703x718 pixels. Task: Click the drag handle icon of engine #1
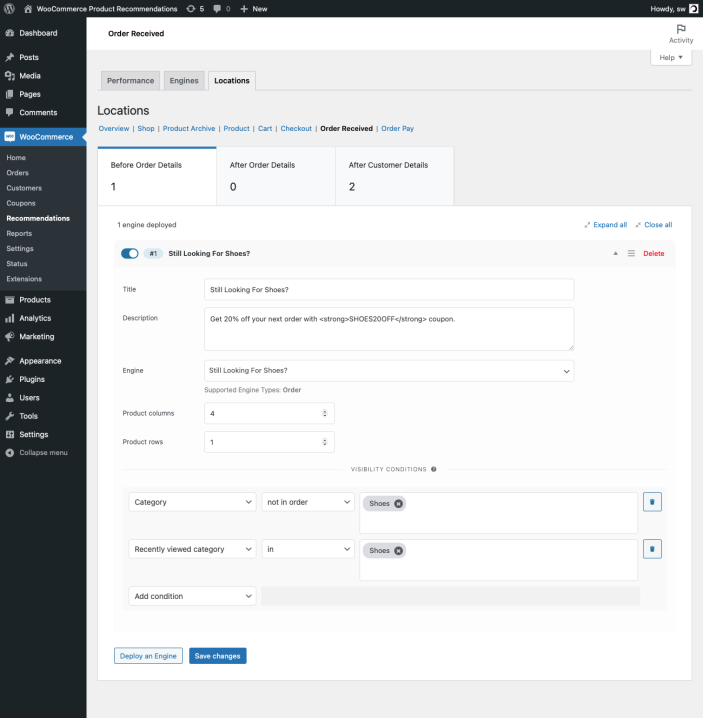[x=631, y=254]
